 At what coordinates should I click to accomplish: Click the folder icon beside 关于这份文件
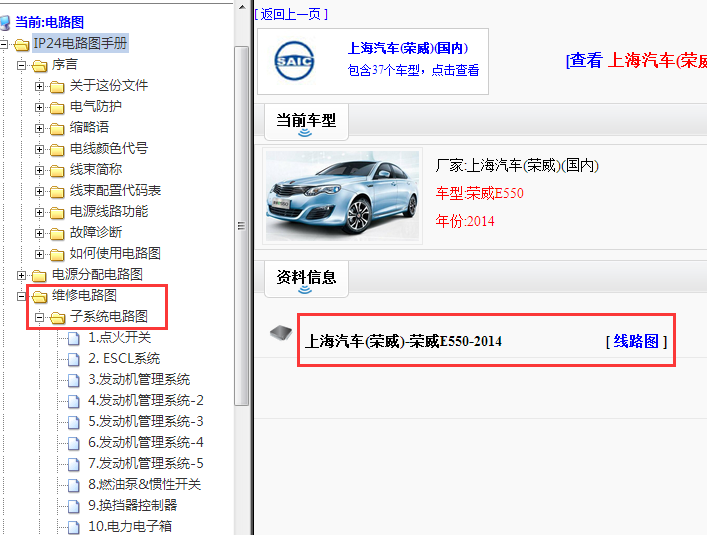57,87
